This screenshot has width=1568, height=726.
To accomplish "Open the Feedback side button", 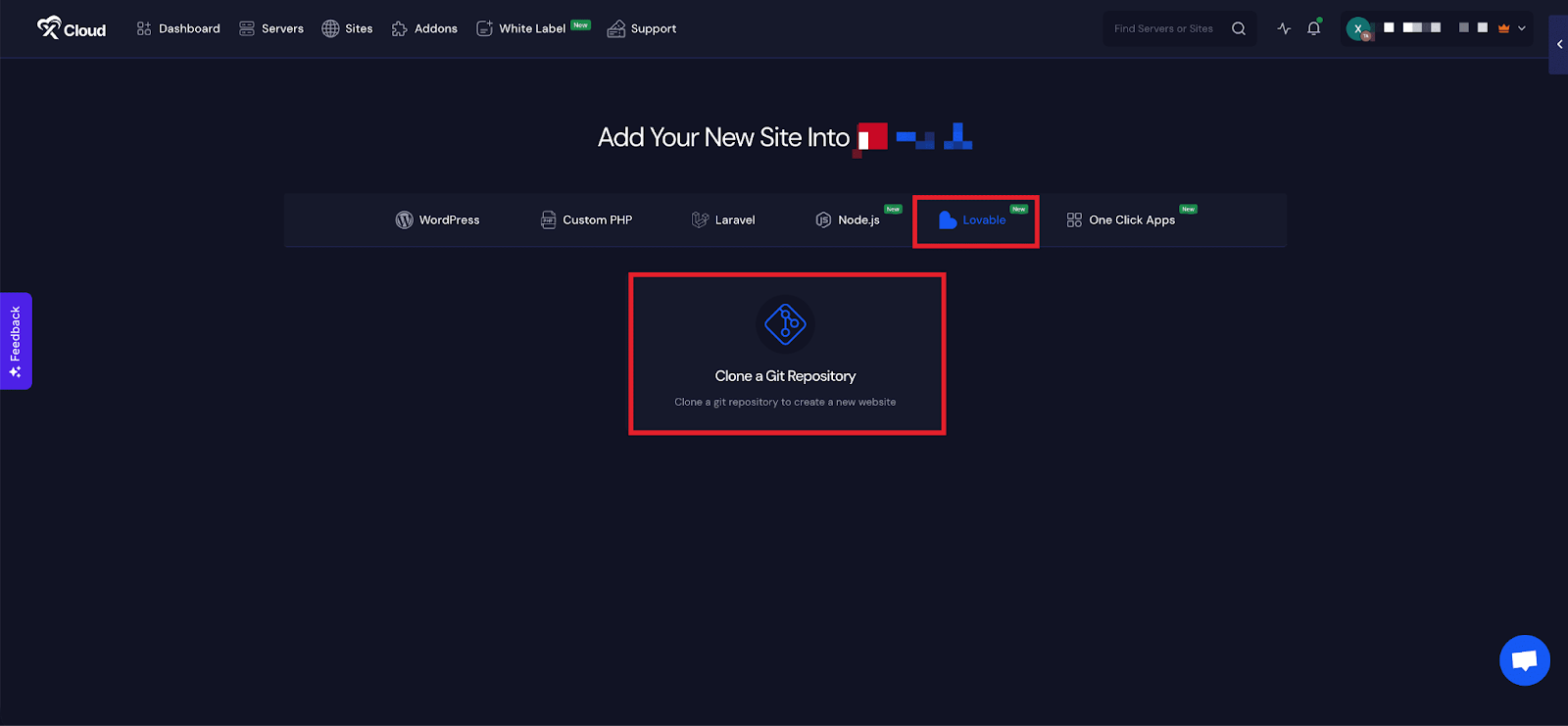I will pos(16,341).
